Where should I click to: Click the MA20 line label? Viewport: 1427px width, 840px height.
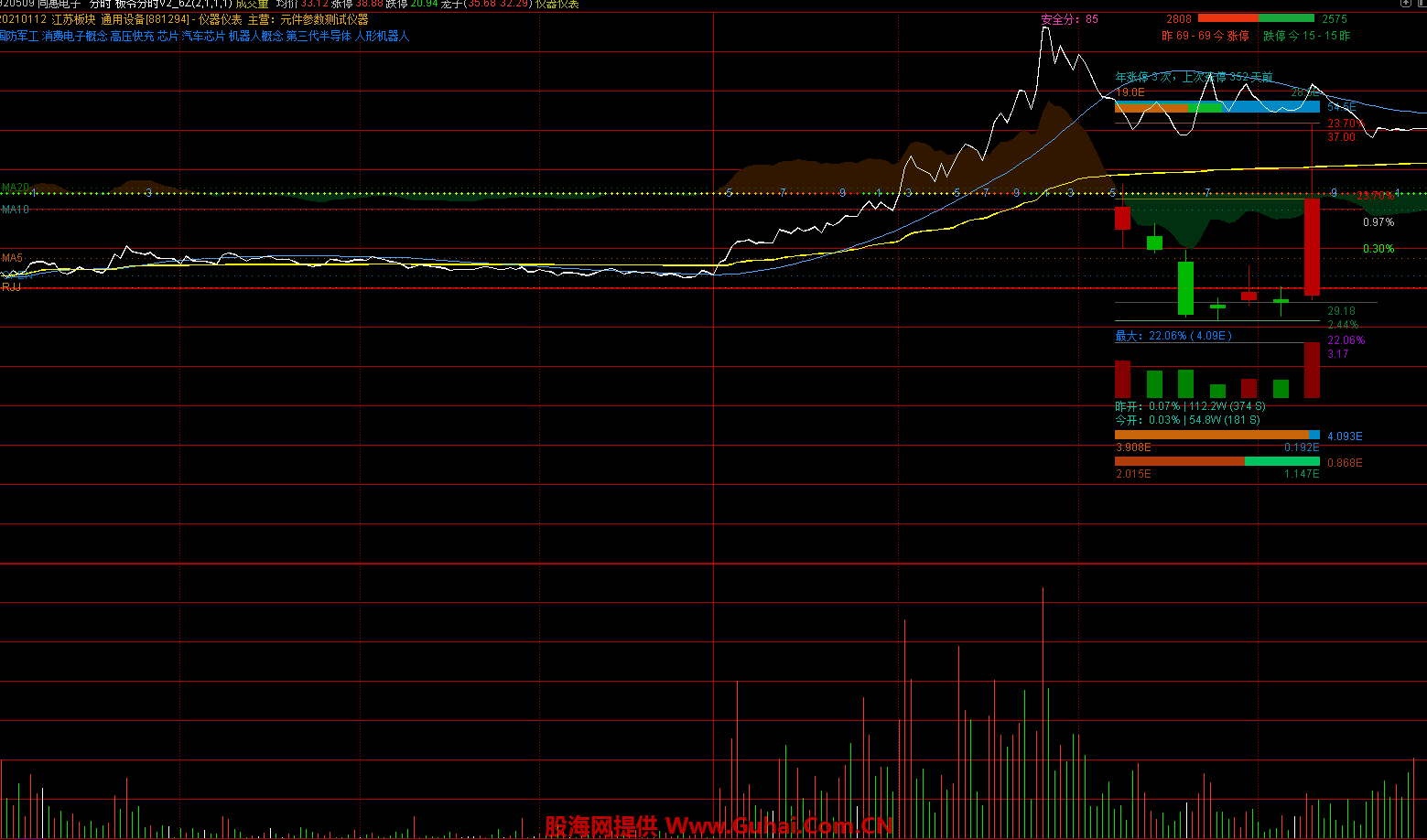coord(15,188)
